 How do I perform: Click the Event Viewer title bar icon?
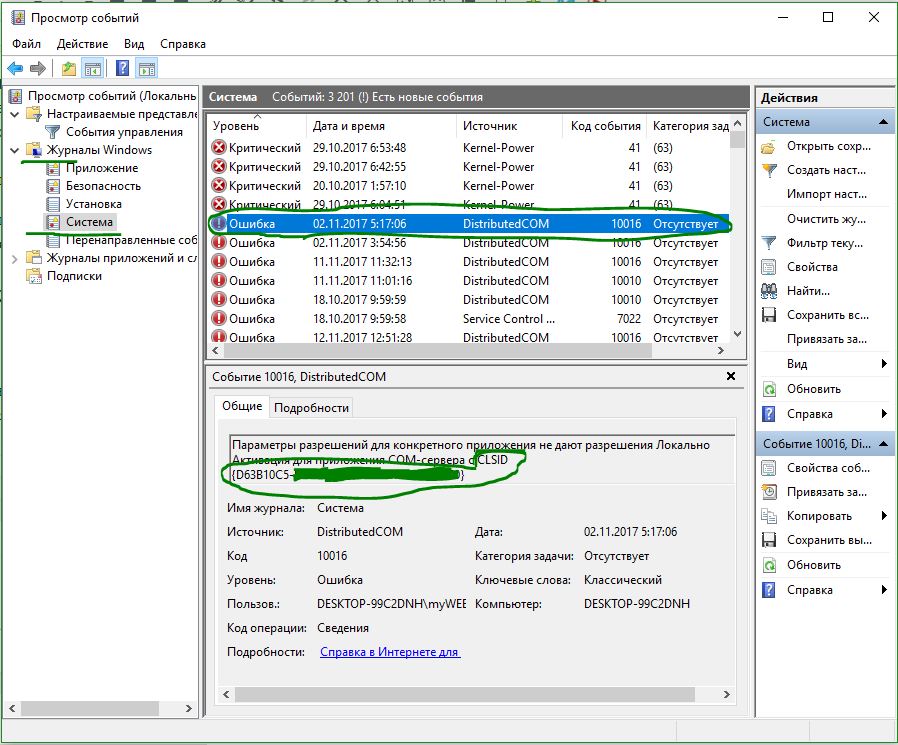(x=18, y=18)
